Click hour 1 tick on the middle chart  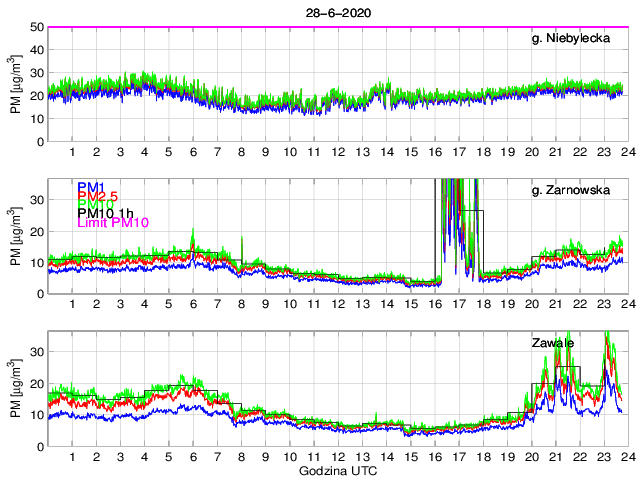(x=72, y=304)
